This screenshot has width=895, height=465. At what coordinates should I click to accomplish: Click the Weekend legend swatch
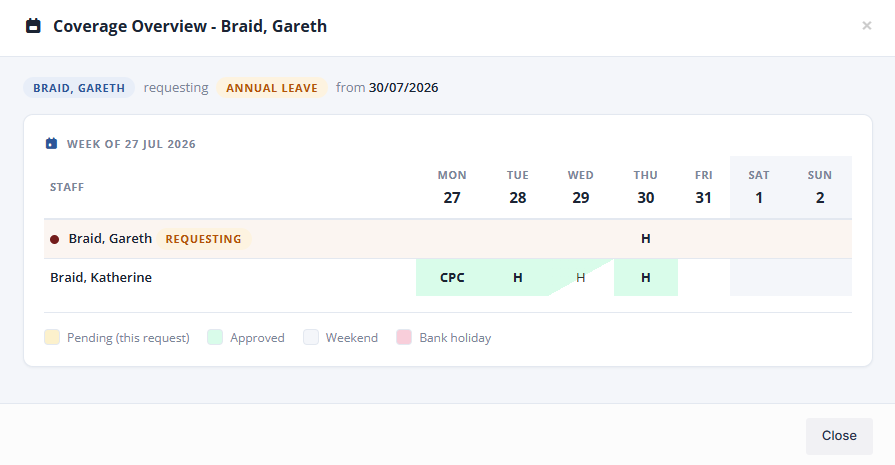311,337
